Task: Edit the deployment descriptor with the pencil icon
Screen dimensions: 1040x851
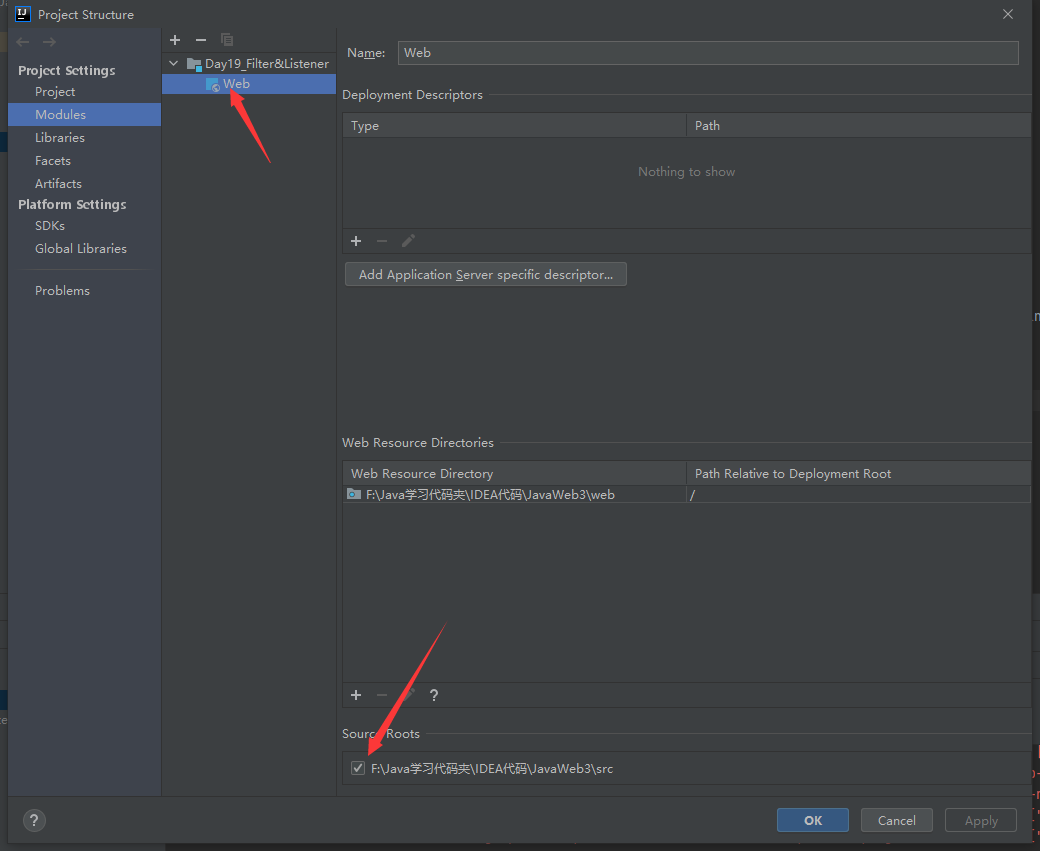Action: [x=408, y=241]
